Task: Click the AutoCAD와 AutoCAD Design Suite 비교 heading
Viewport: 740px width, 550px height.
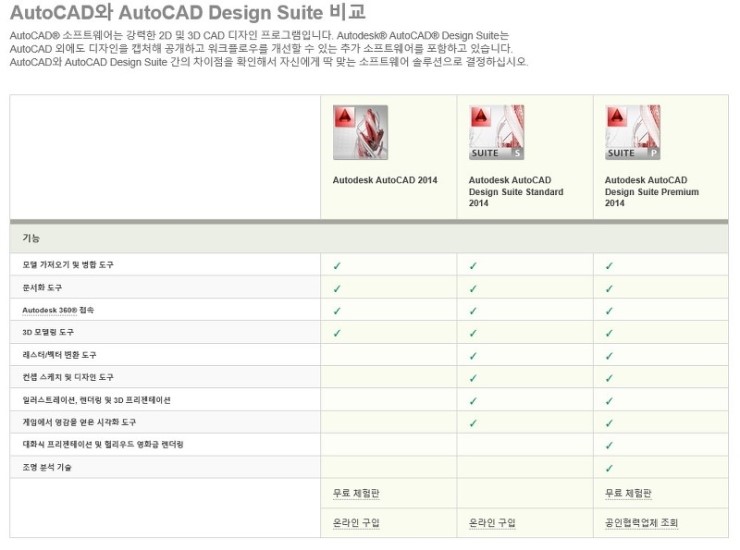Action: [187, 12]
